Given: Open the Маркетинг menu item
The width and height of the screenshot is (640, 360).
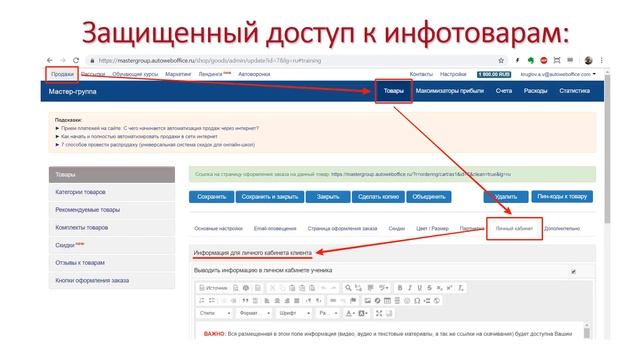Looking at the screenshot, I should [178, 74].
